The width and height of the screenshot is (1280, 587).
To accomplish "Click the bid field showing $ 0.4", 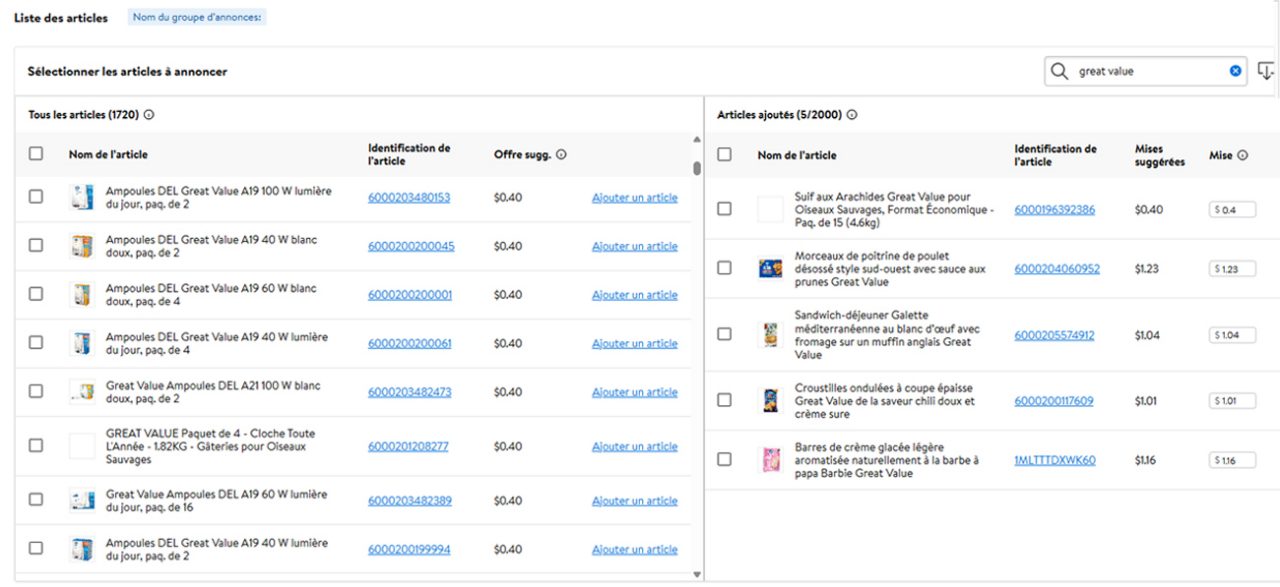I will tap(1232, 210).
